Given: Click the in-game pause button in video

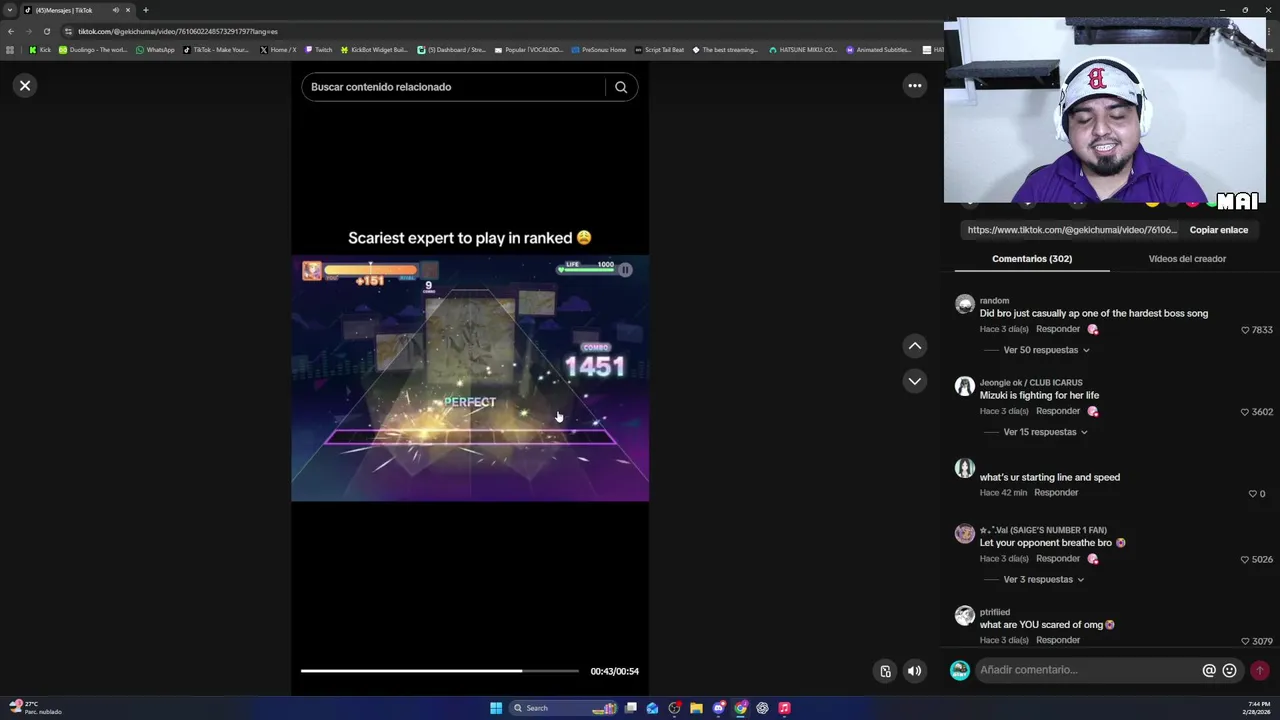Looking at the screenshot, I should pyautogui.click(x=625, y=269).
